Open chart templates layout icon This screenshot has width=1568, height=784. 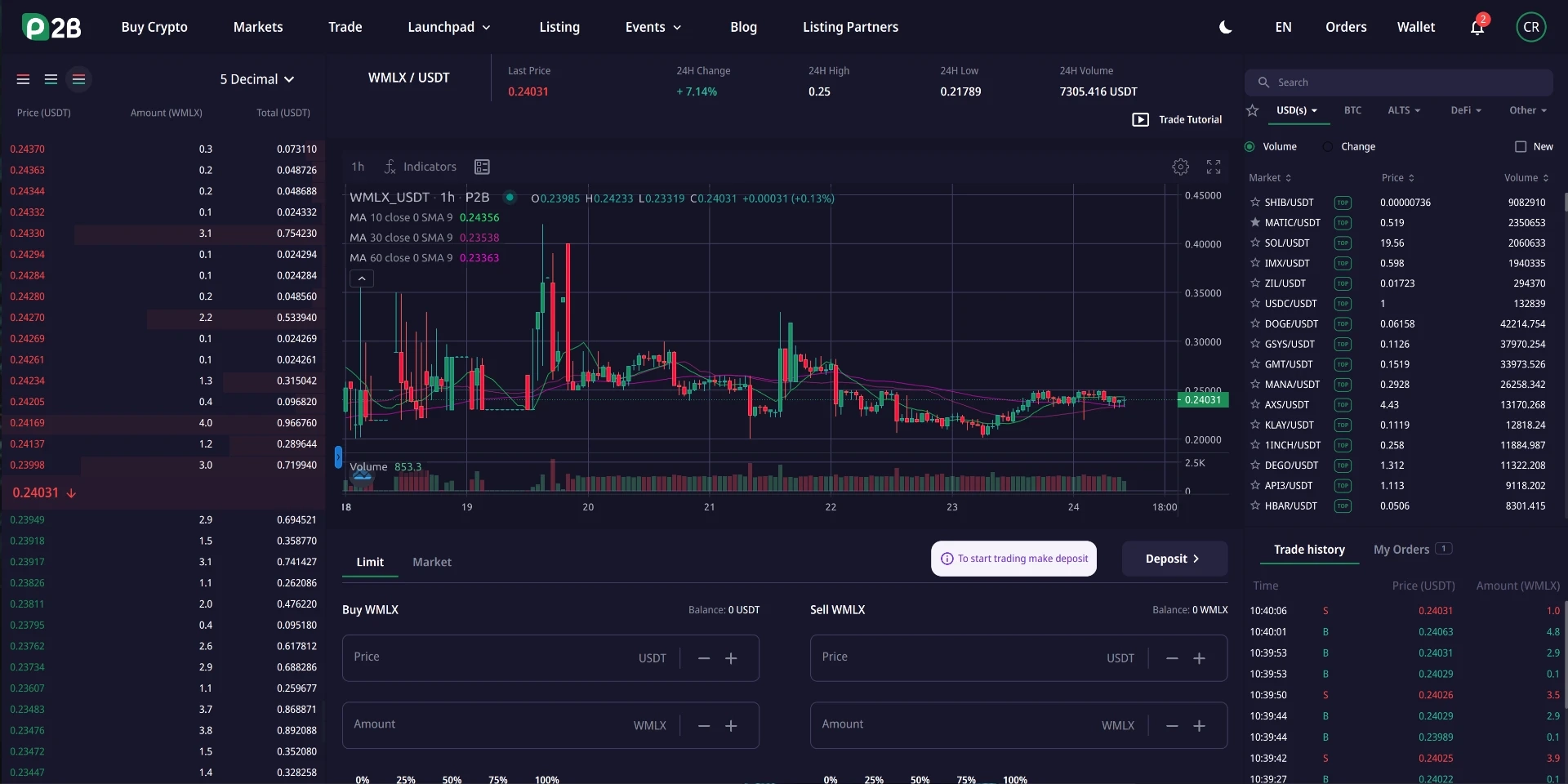(x=482, y=167)
